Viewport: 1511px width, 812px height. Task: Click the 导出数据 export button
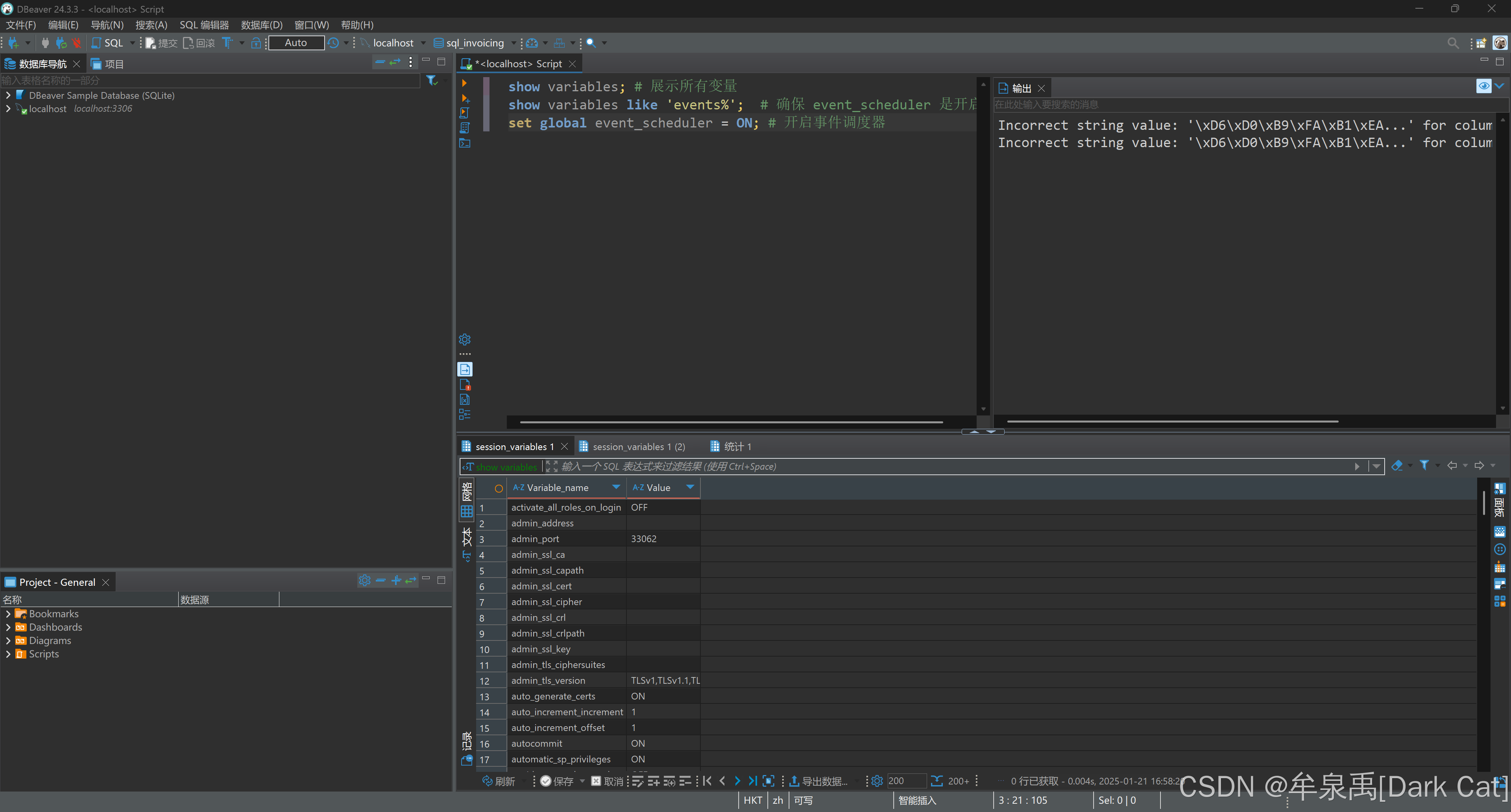(818, 781)
